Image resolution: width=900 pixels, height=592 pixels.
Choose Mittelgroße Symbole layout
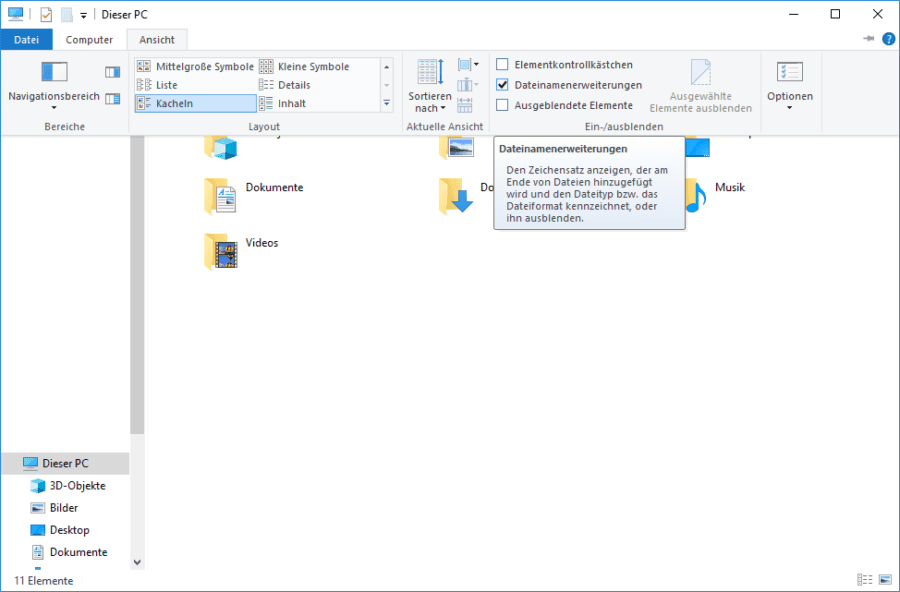(x=195, y=67)
